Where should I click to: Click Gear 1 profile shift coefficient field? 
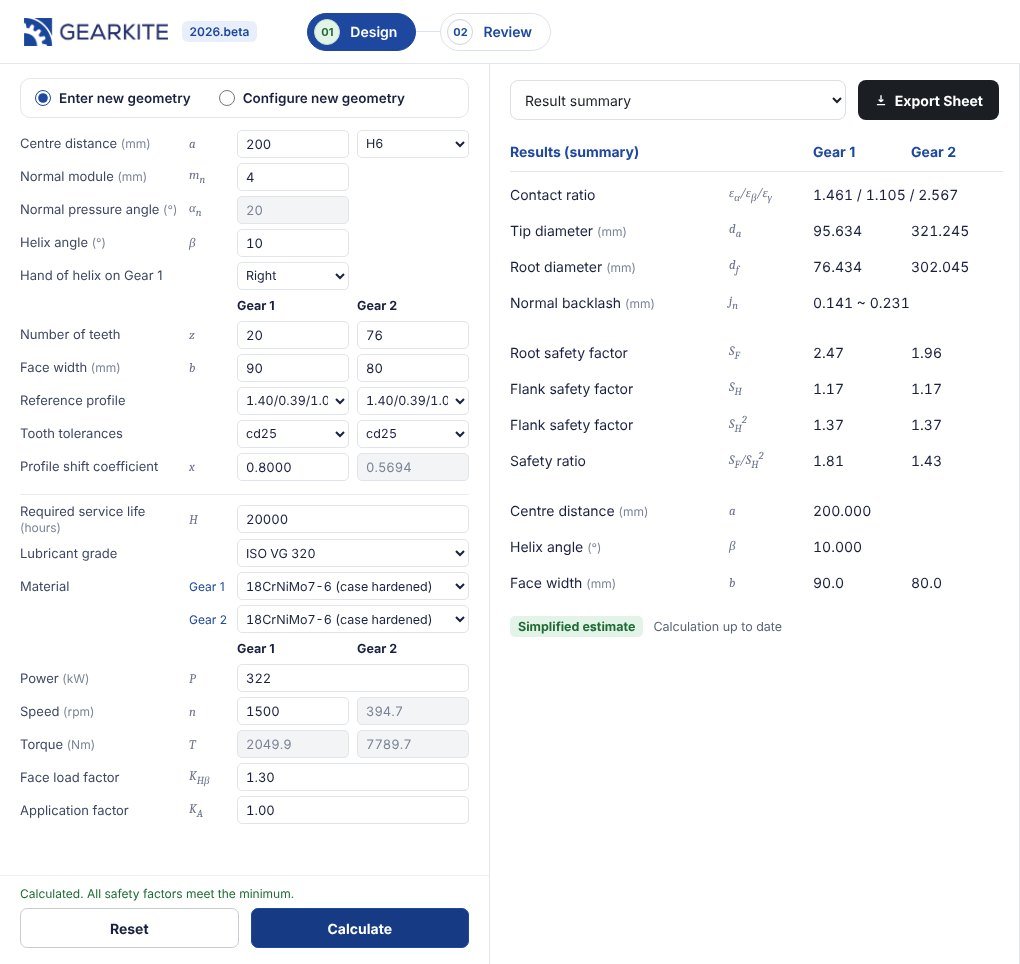[293, 467]
